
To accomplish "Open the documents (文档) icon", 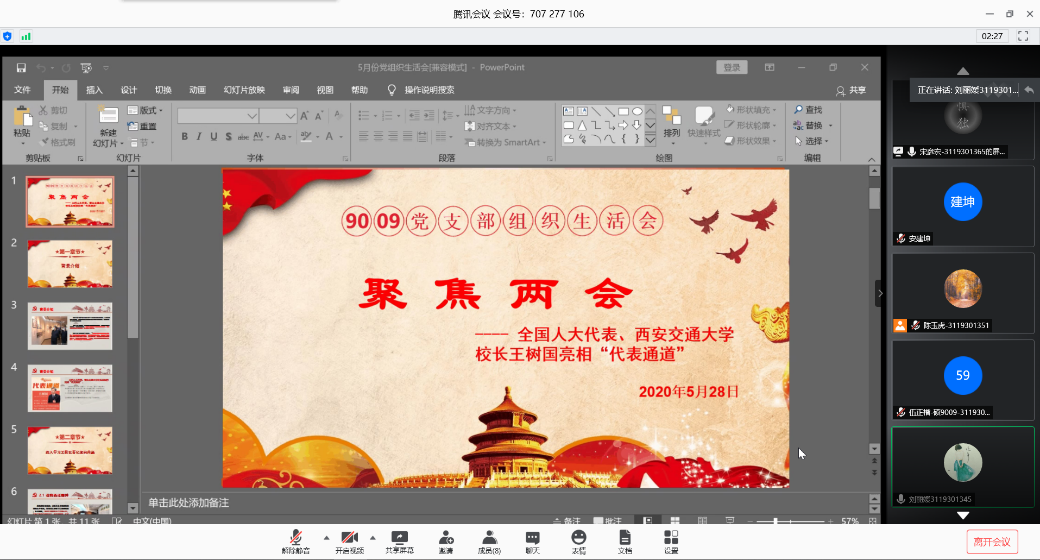I will pos(625,538).
